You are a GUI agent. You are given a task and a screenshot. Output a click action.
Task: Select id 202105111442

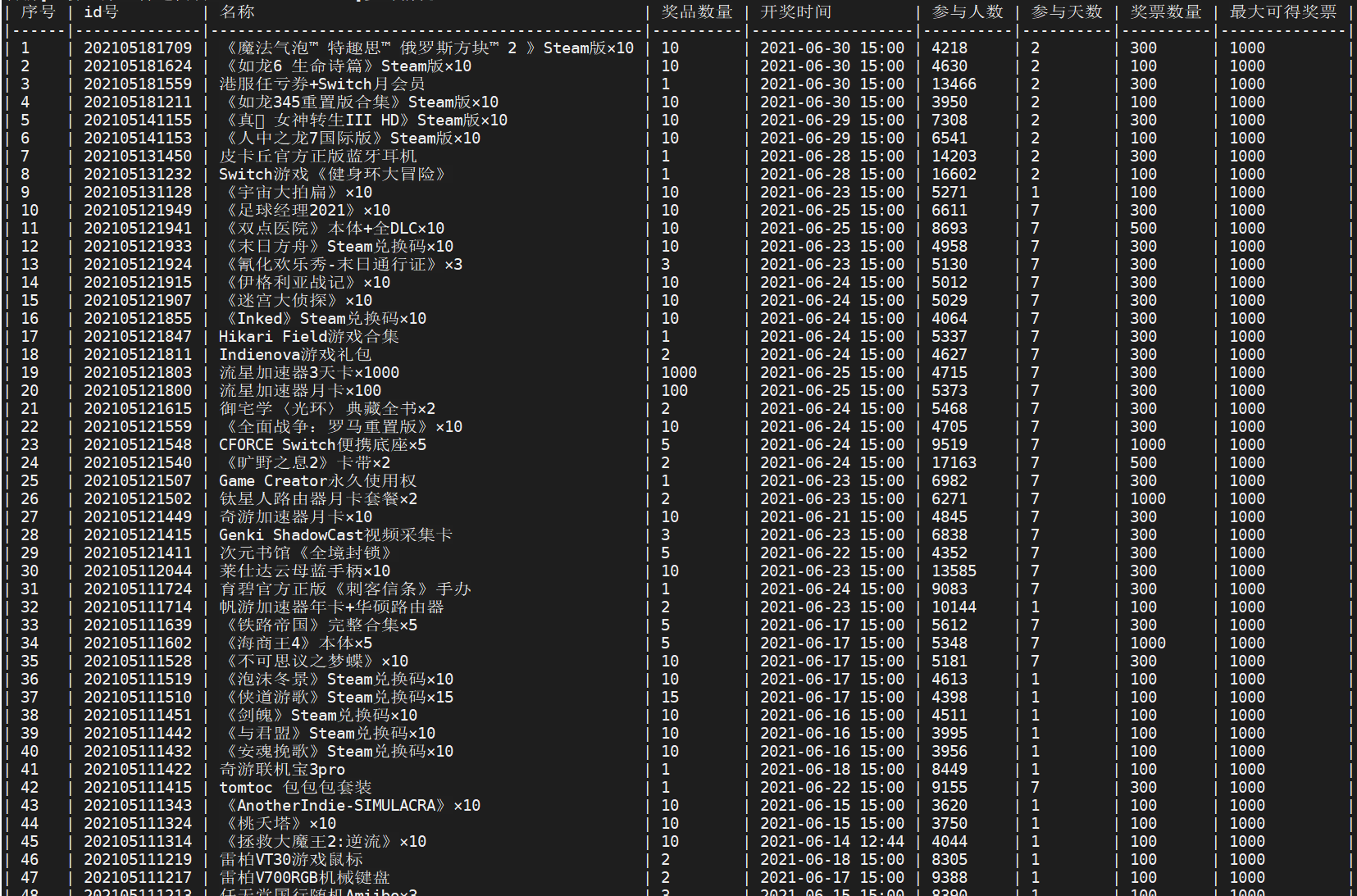tap(138, 734)
